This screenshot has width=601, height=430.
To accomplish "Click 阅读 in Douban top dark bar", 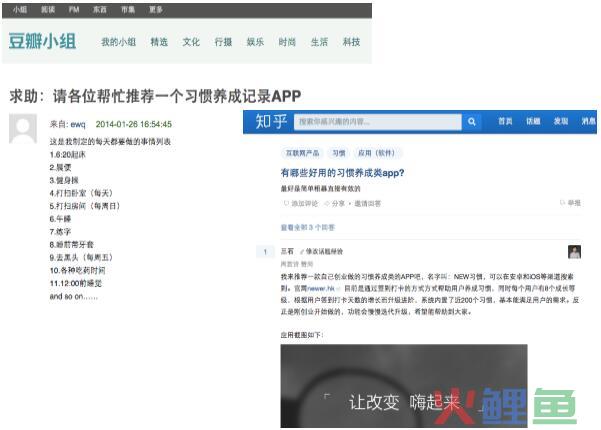I will pos(48,10).
